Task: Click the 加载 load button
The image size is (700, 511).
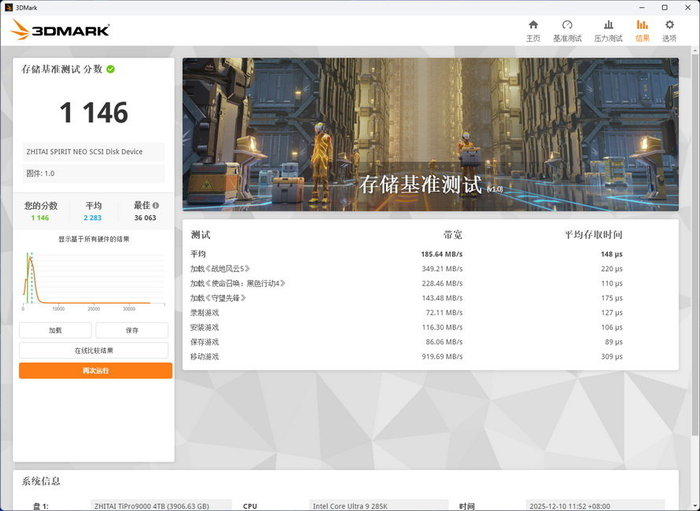Action: pos(55,330)
